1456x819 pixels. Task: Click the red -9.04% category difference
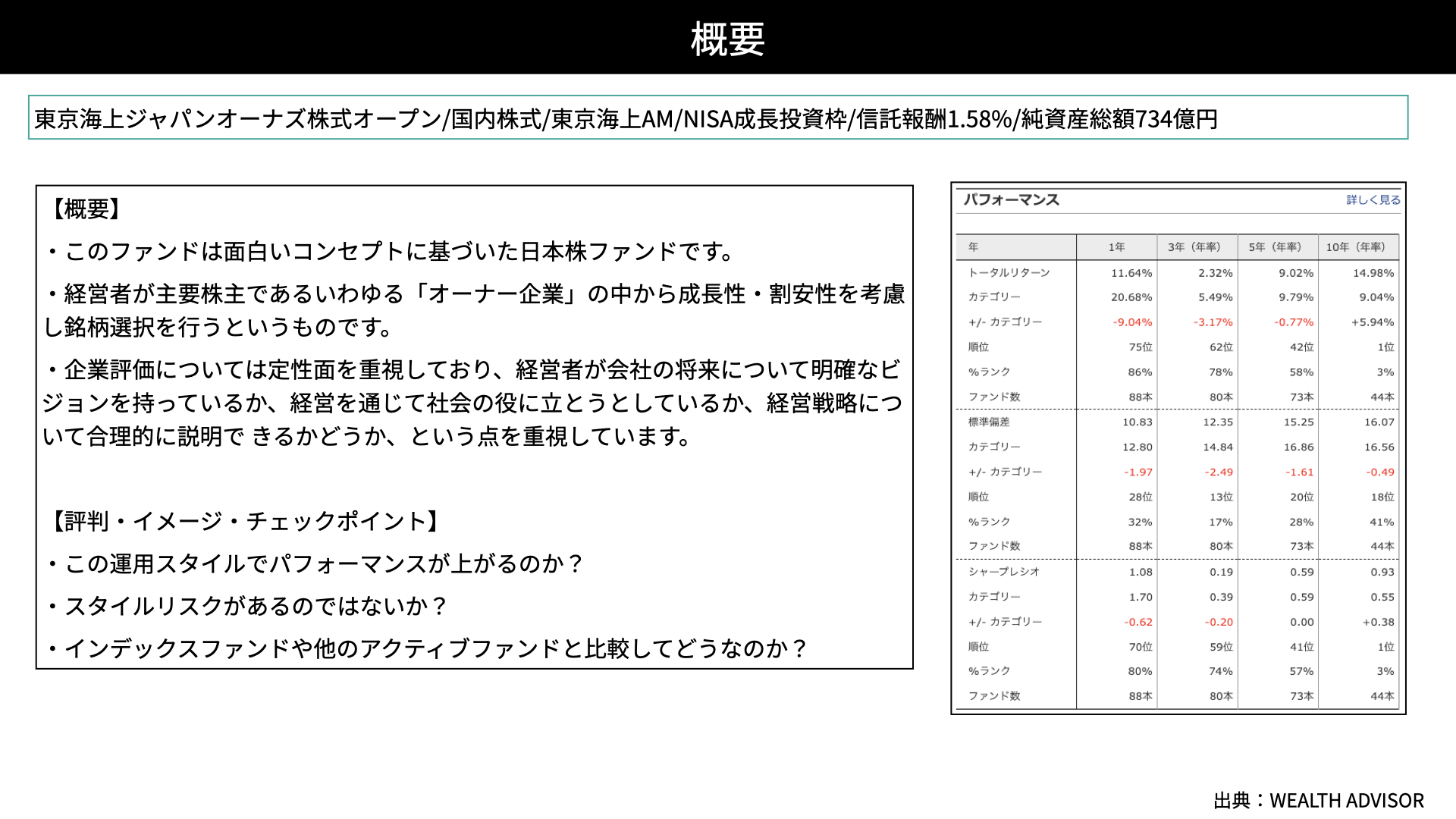pyautogui.click(x=1132, y=322)
